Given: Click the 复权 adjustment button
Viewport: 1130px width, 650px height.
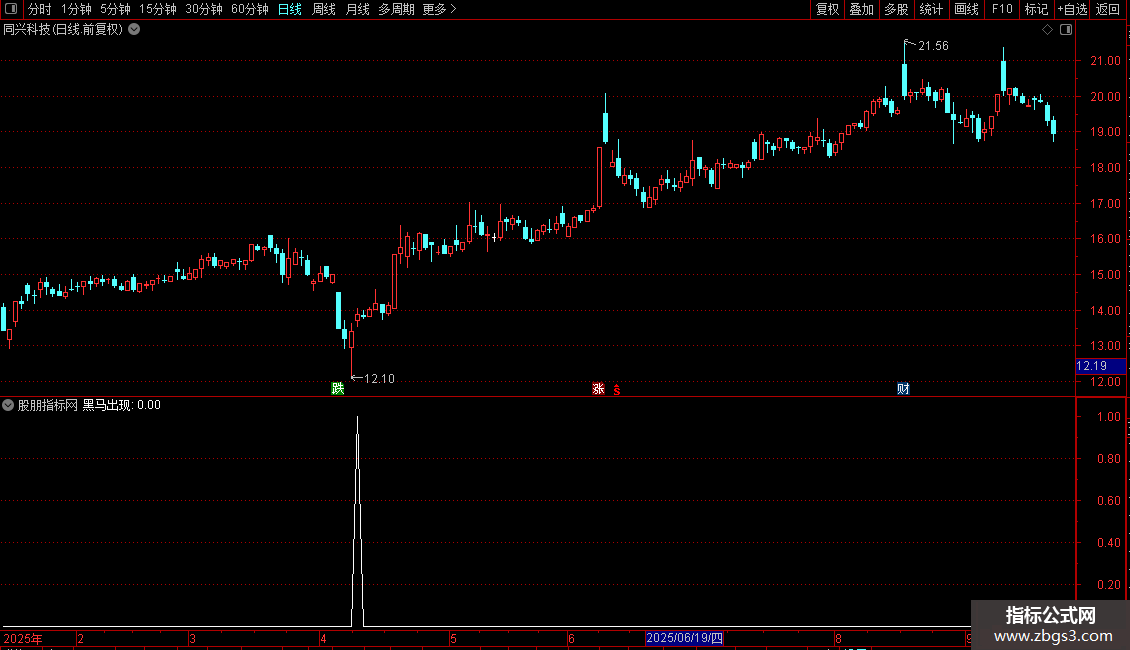Looking at the screenshot, I should coord(827,9).
